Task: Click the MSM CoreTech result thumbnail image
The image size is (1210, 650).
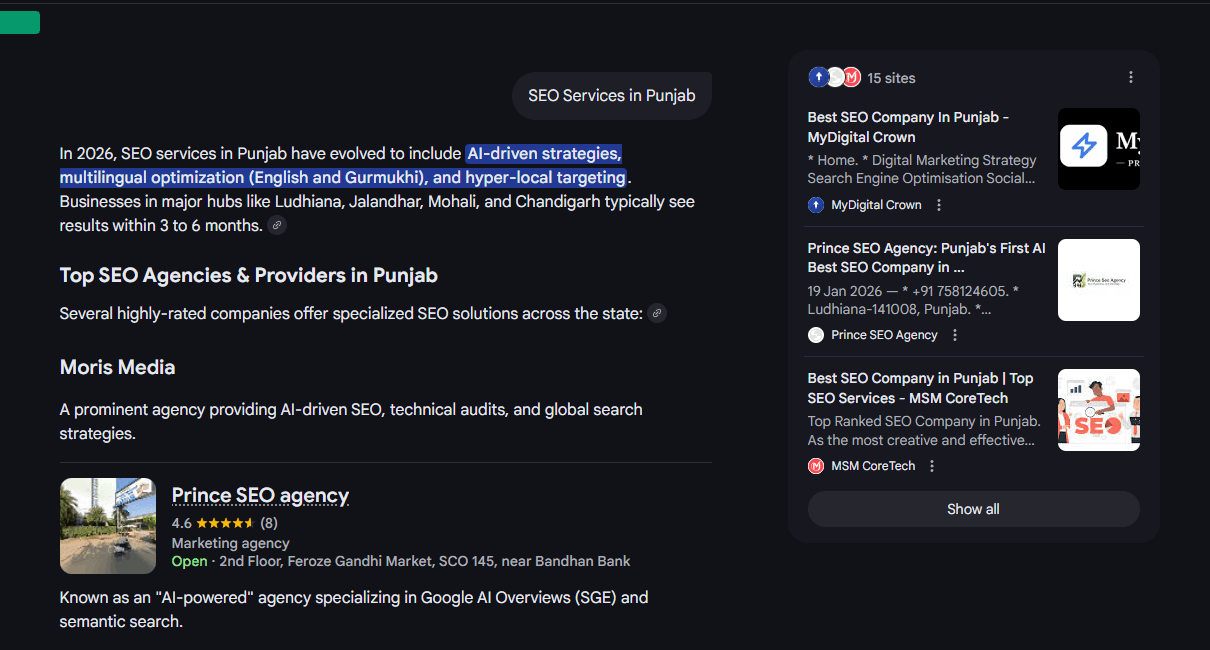Action: coord(1098,409)
